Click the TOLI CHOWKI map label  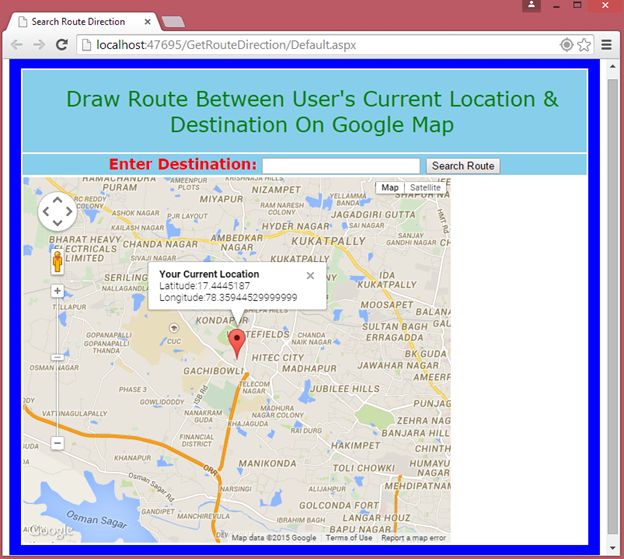pyautogui.click(x=363, y=468)
